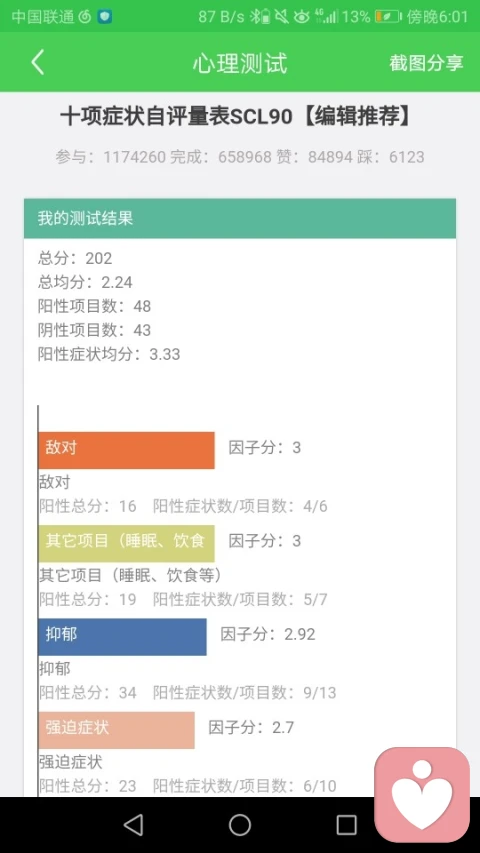Tap Android recent apps square button

[347, 824]
